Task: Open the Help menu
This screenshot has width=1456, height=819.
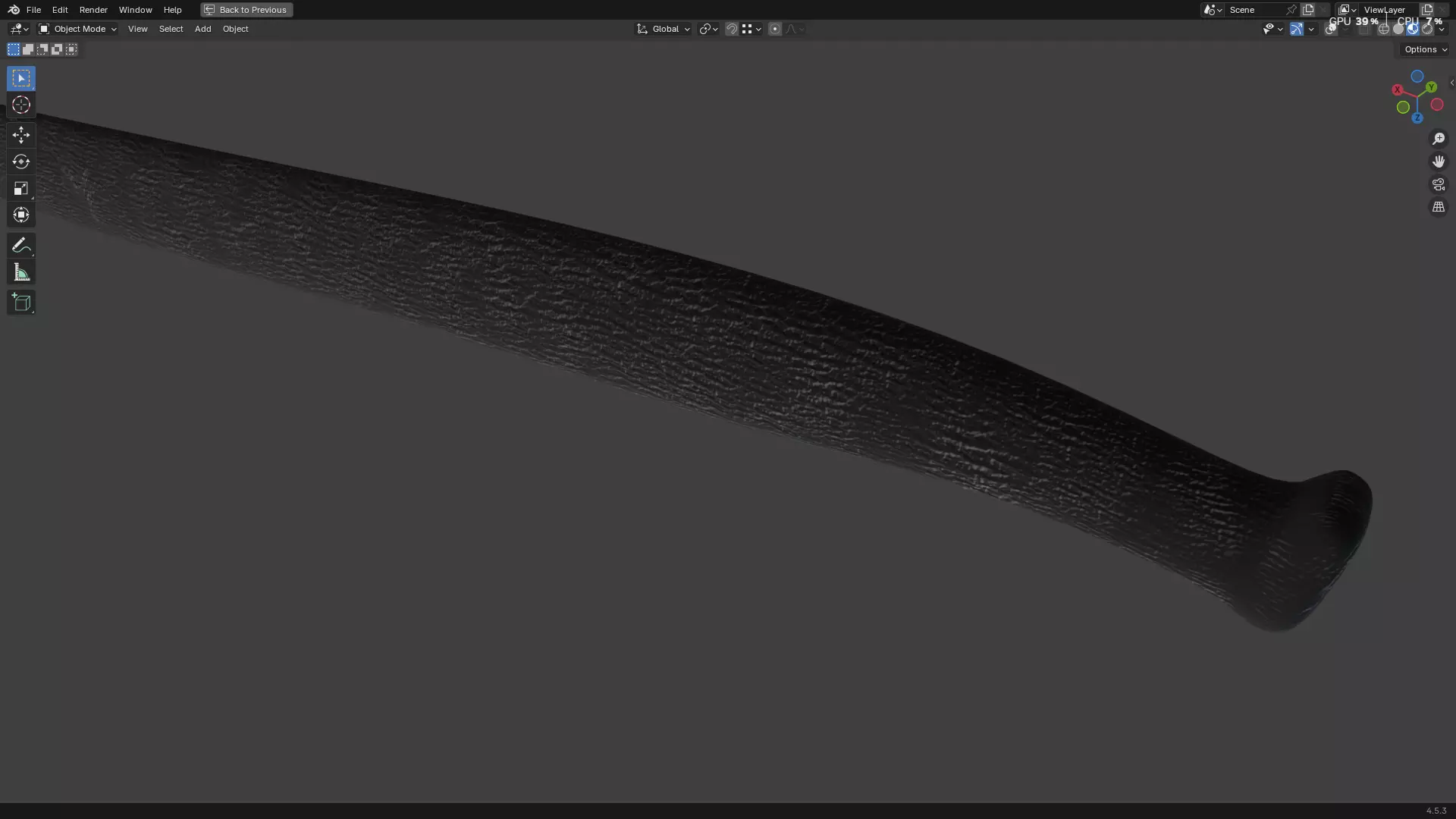Action: pyautogui.click(x=172, y=10)
